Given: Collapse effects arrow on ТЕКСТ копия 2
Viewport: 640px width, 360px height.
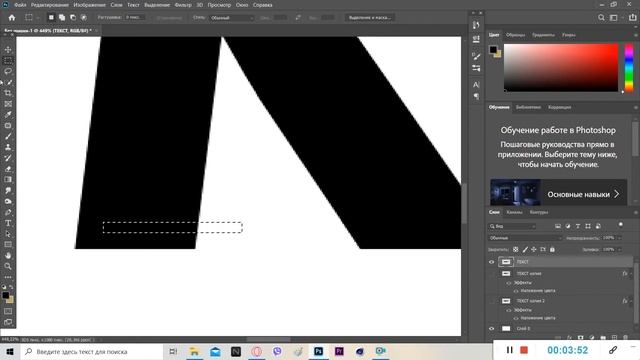Looking at the screenshot, I should [x=631, y=301].
